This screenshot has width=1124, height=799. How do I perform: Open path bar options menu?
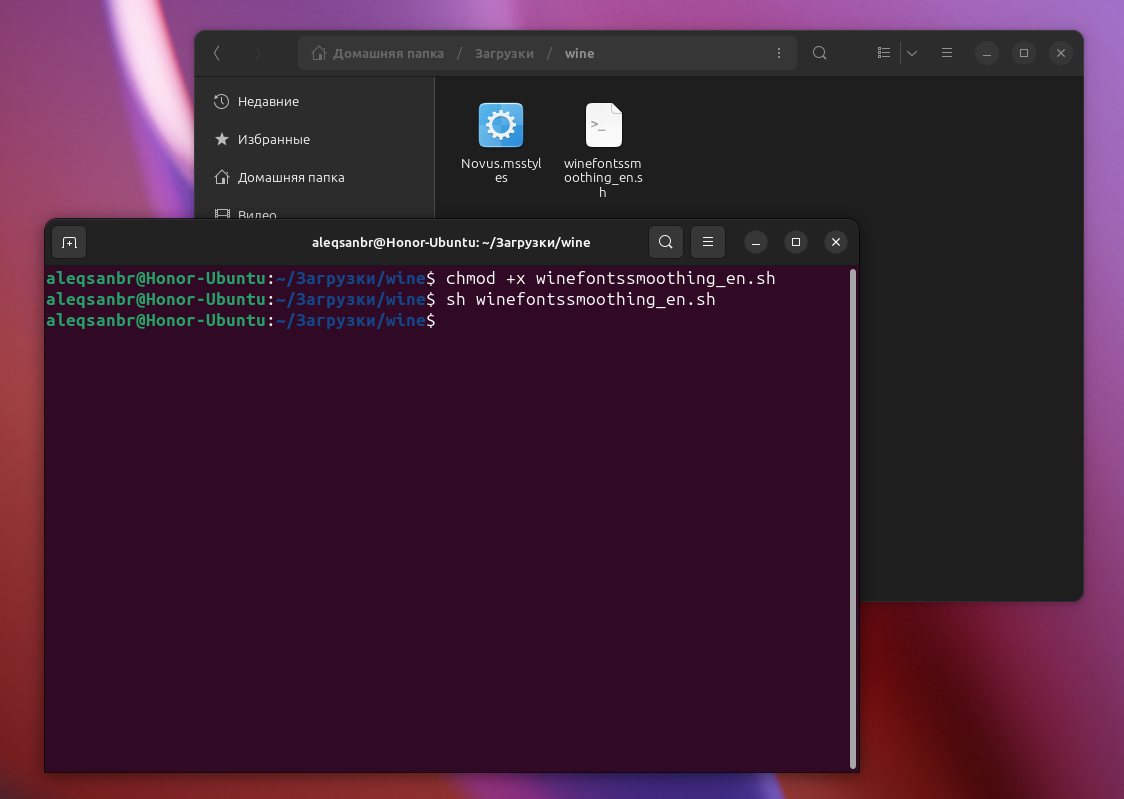click(x=779, y=53)
